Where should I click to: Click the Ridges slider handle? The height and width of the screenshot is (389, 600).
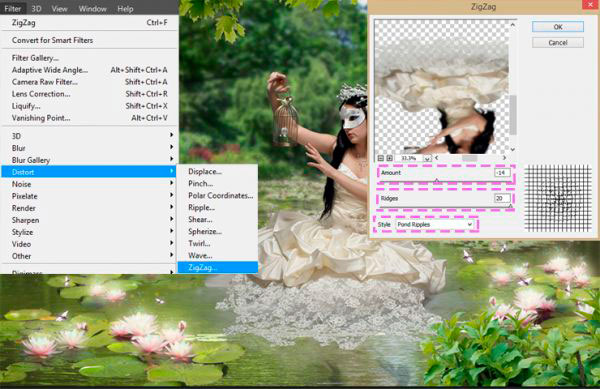[510, 207]
